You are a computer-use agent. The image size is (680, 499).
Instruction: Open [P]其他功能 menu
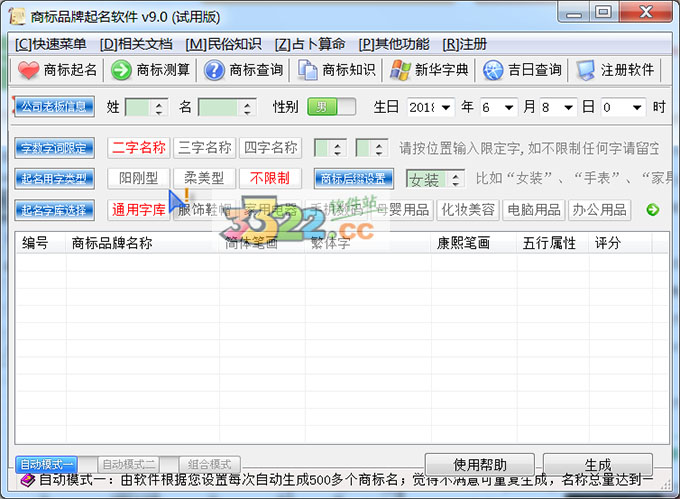click(x=394, y=44)
